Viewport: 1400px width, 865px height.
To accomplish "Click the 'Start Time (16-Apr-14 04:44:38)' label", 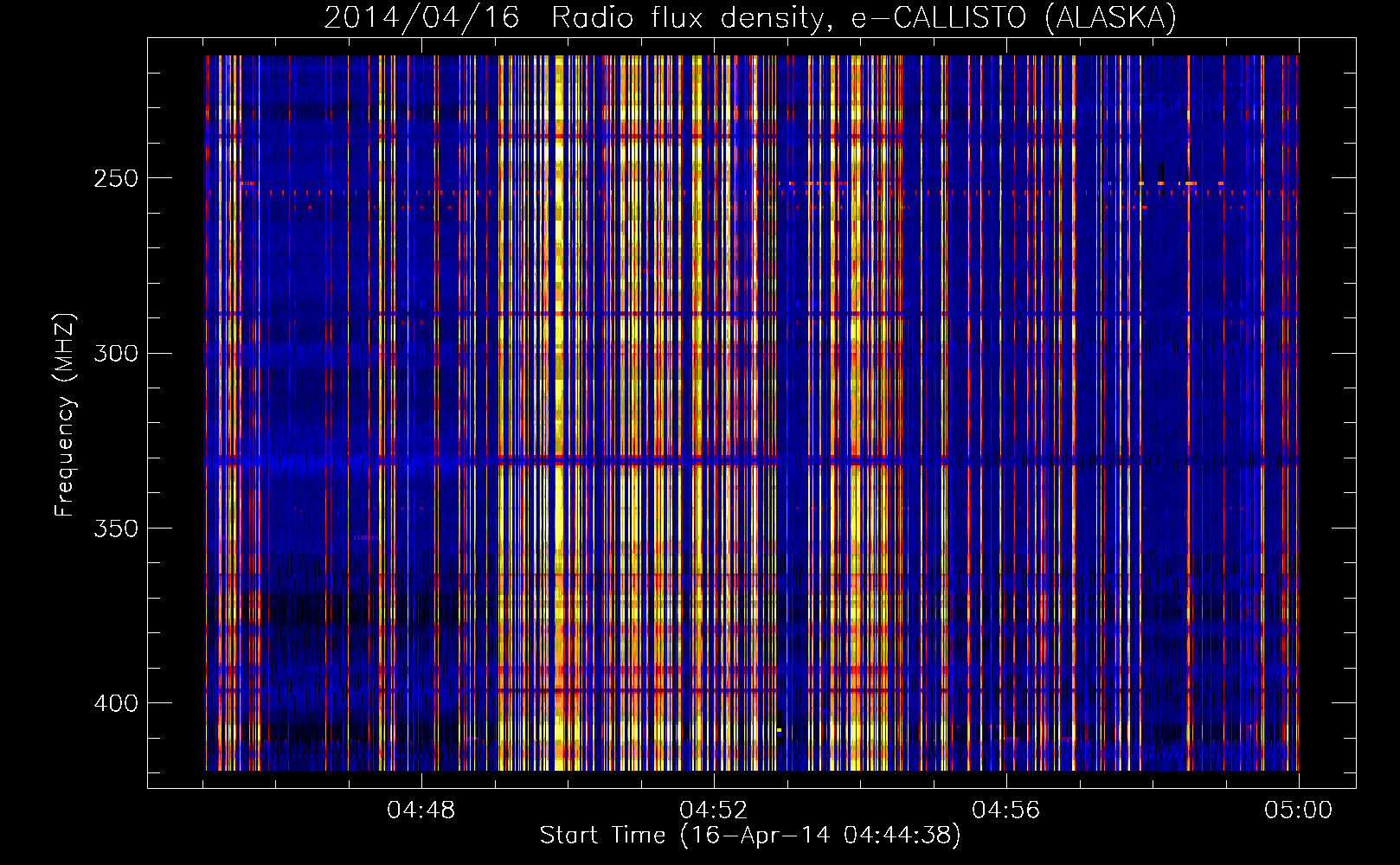I will [x=750, y=836].
